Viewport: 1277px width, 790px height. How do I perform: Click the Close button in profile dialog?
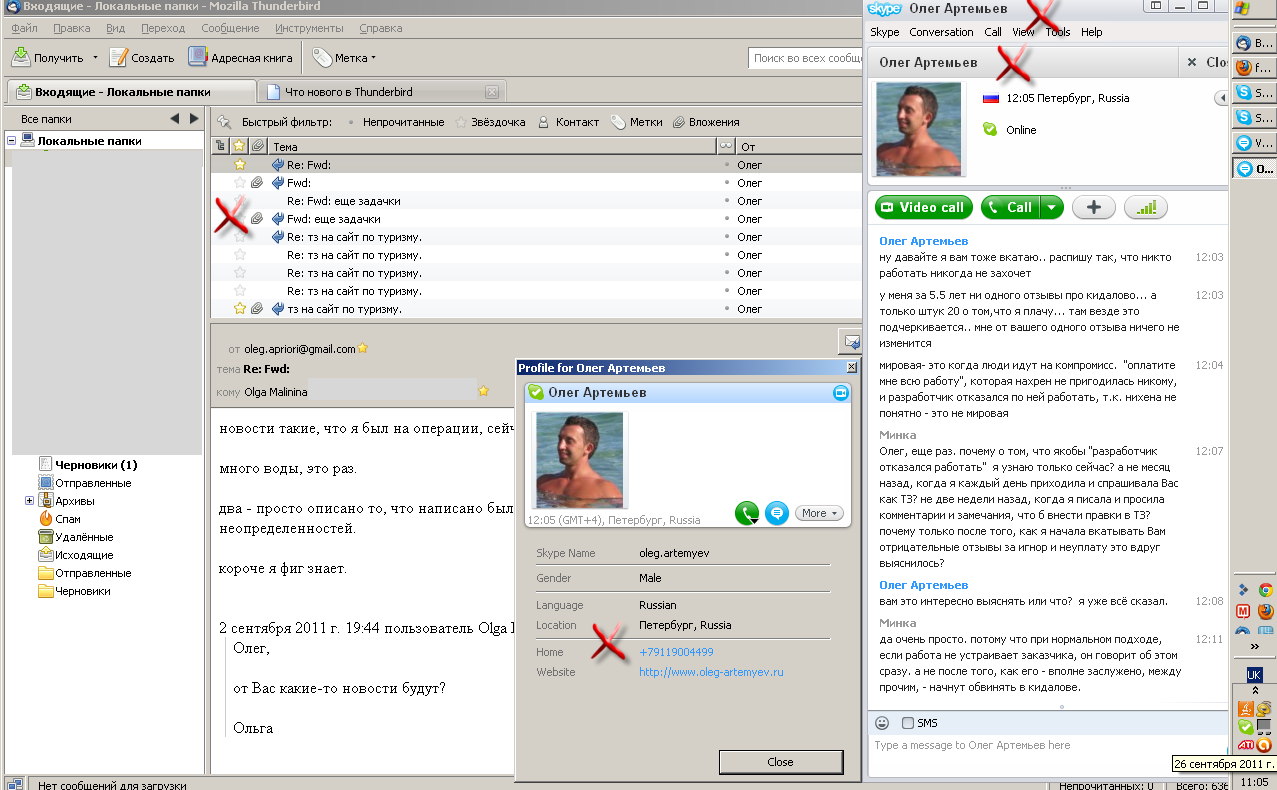tap(780, 762)
